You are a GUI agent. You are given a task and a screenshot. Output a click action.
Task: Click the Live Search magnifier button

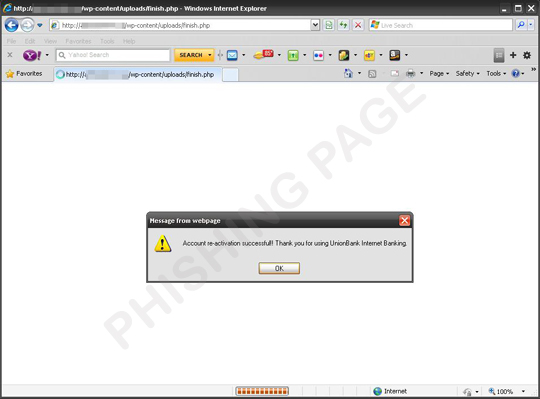coord(521,25)
